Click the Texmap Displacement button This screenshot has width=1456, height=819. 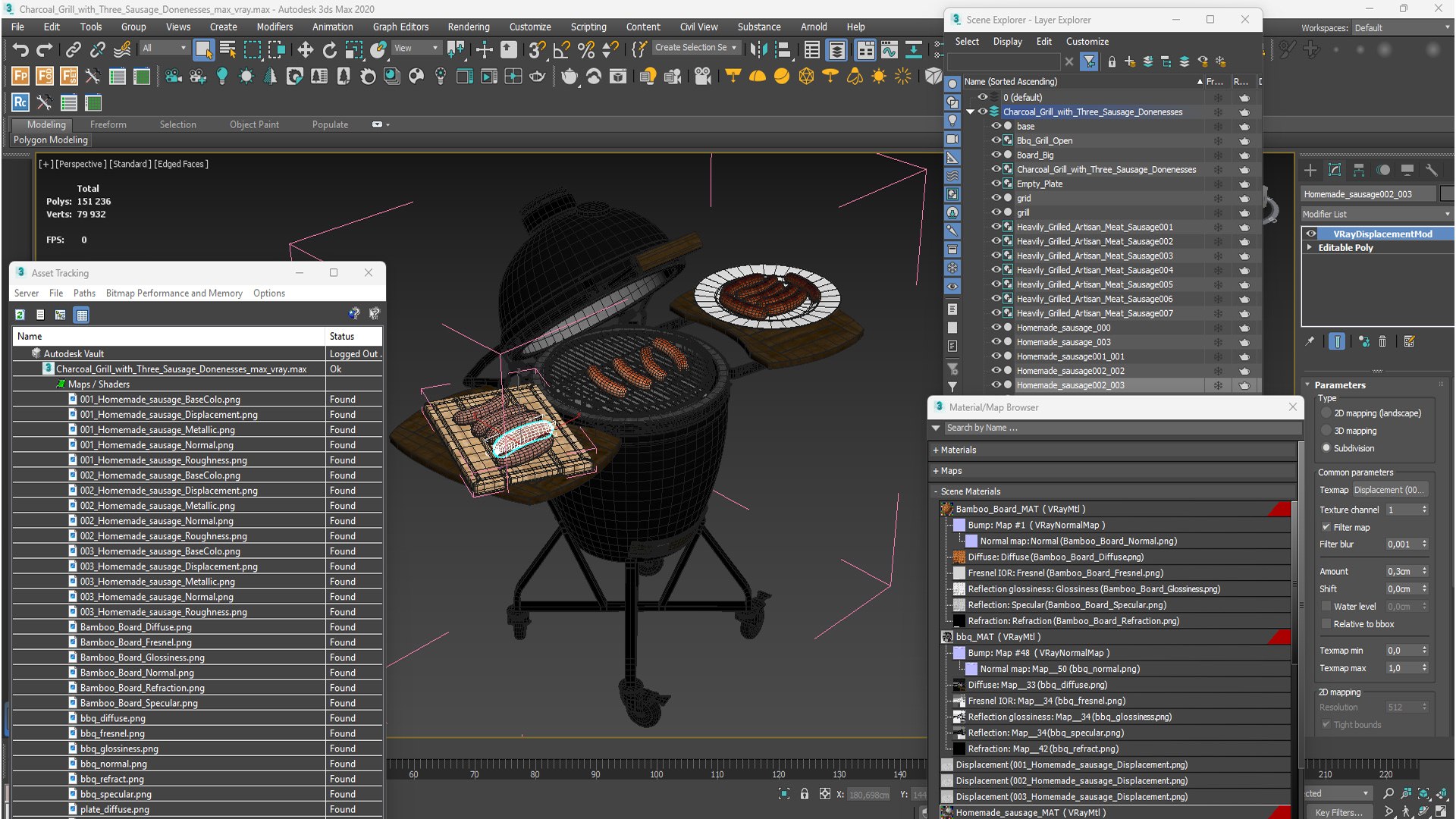[1391, 490]
